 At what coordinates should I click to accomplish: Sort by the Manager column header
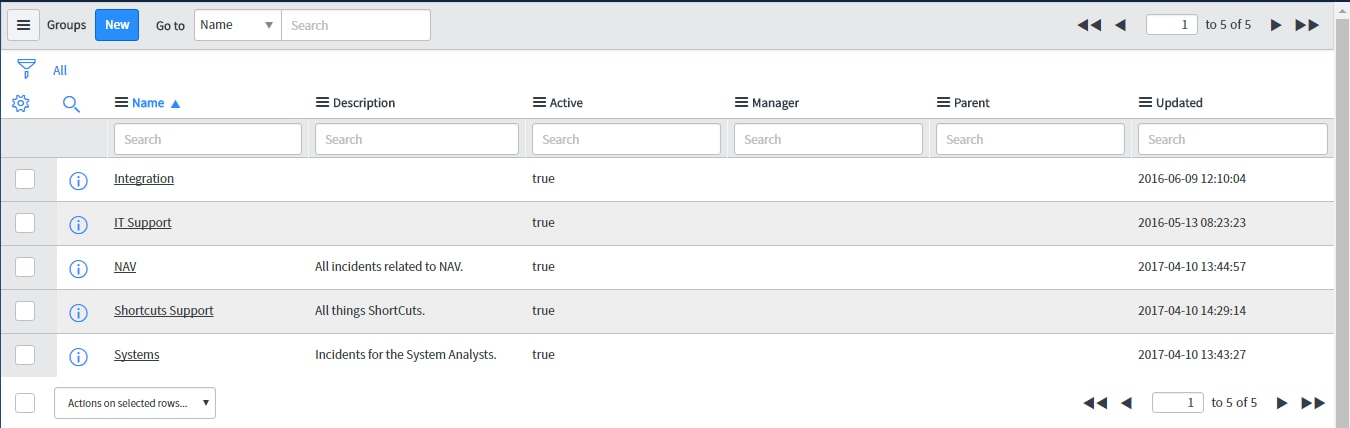[x=775, y=103]
